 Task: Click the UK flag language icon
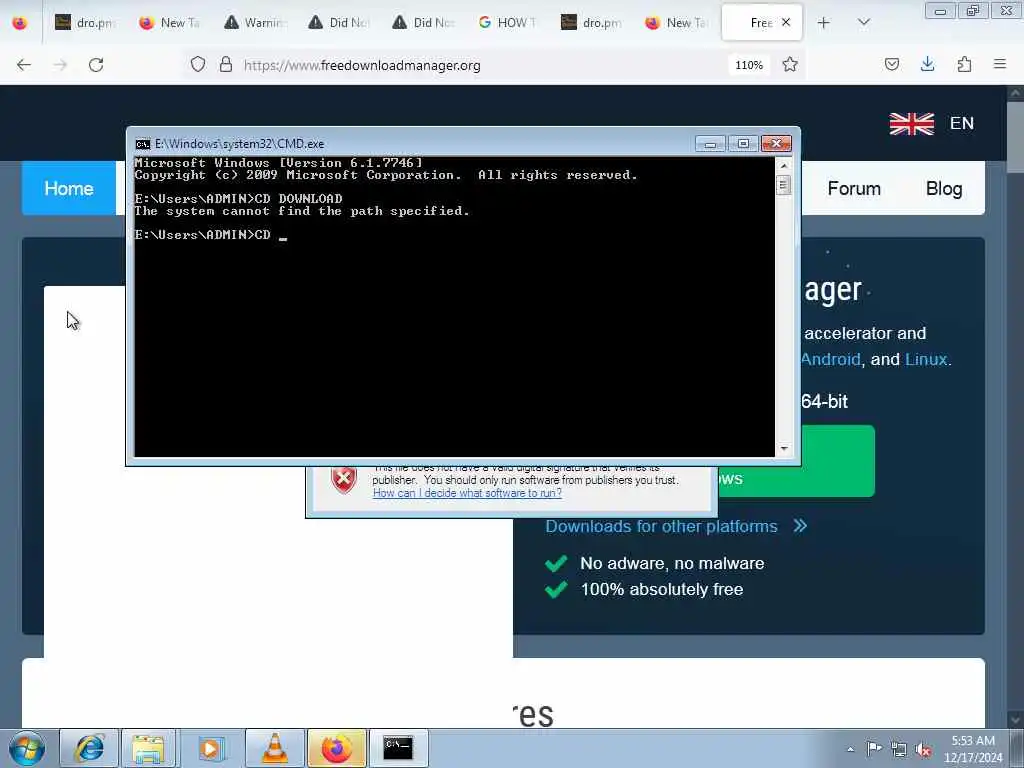coord(912,123)
